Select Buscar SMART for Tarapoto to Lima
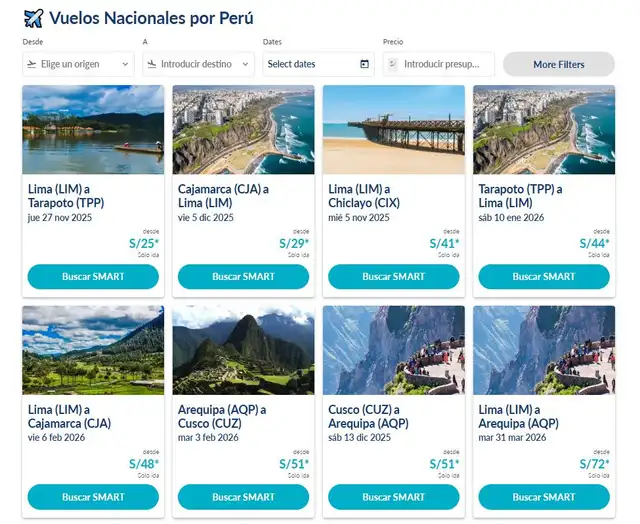640x524 pixels. pyautogui.click(x=543, y=277)
